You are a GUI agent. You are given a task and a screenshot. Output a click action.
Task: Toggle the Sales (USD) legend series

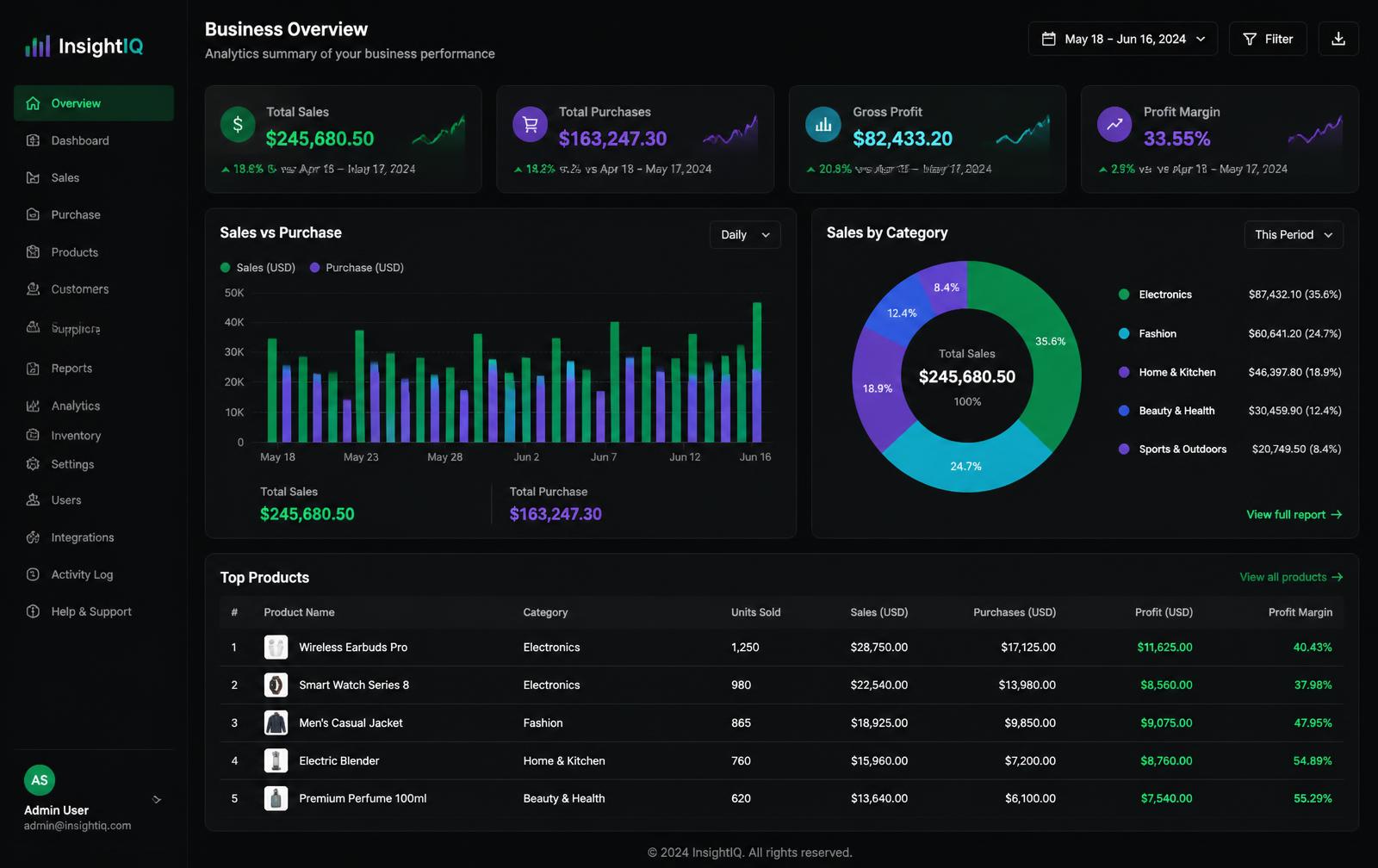tap(258, 268)
